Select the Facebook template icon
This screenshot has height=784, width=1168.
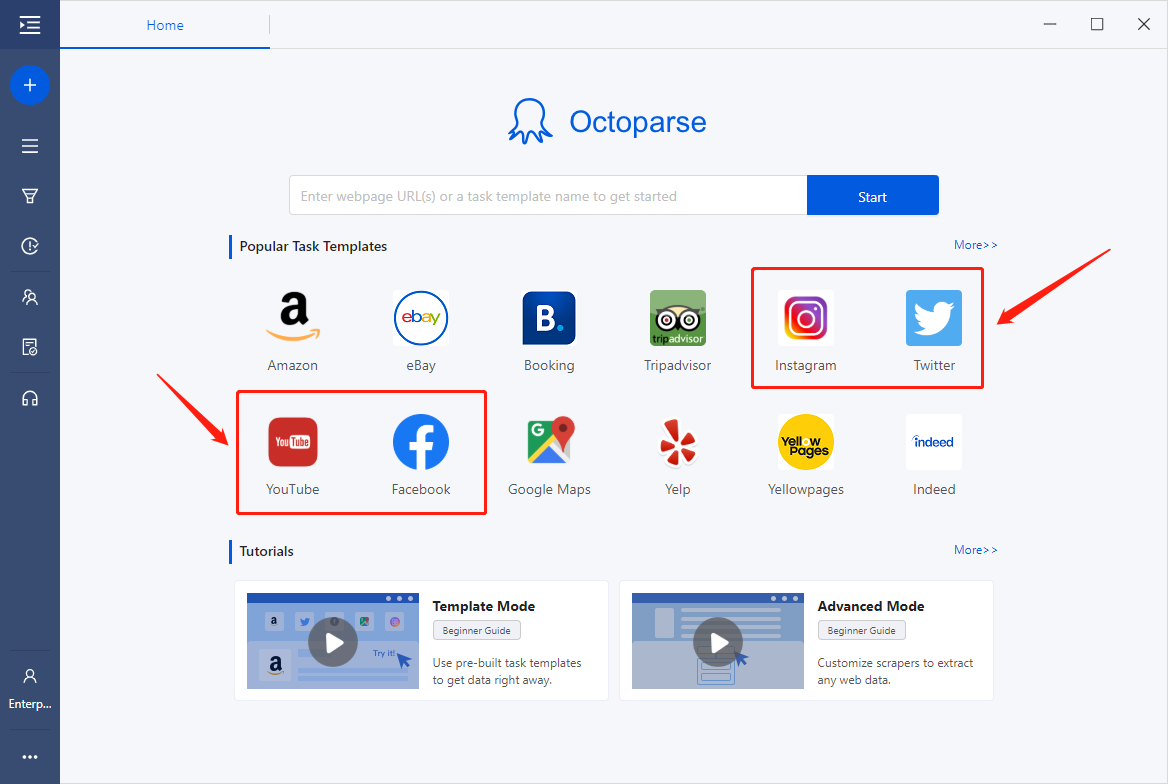tap(421, 442)
